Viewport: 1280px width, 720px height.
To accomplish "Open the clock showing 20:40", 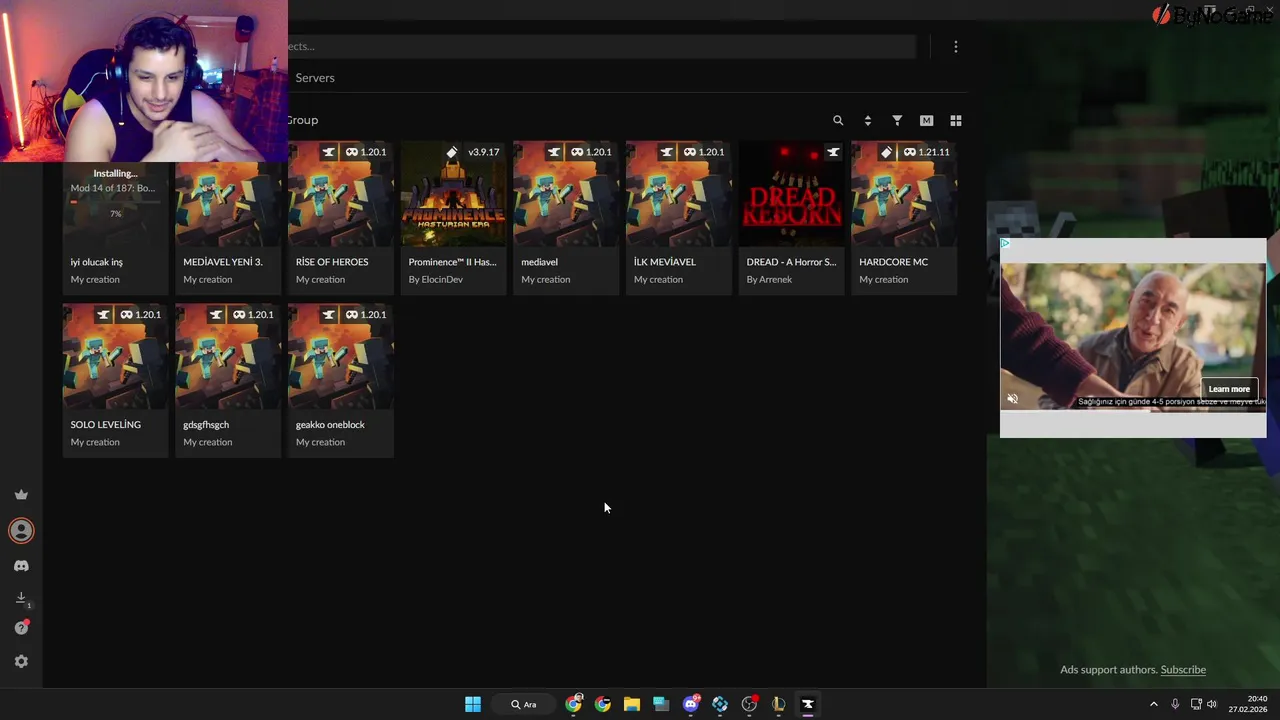I will coord(1248,704).
